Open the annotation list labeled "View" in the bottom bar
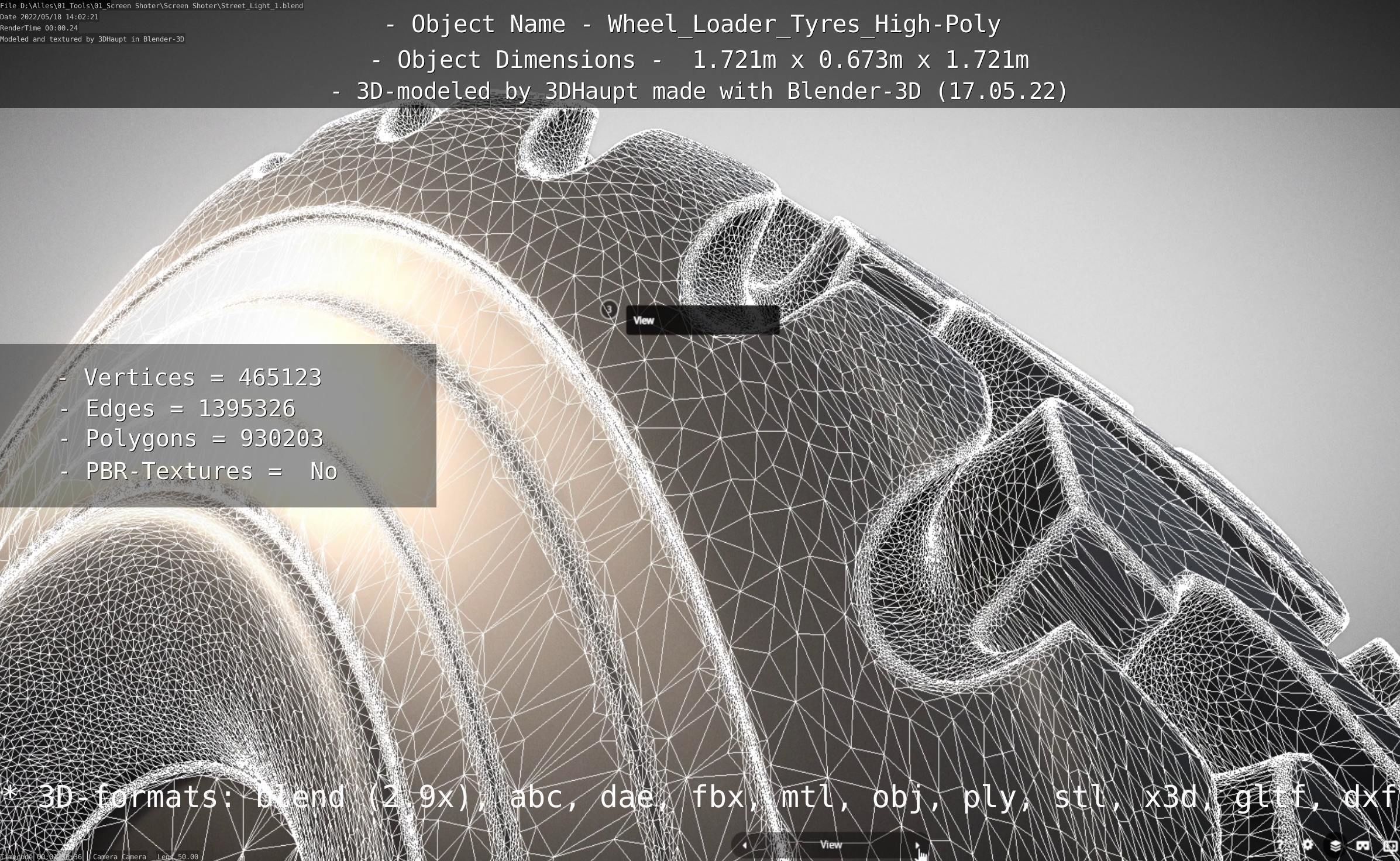 831,845
